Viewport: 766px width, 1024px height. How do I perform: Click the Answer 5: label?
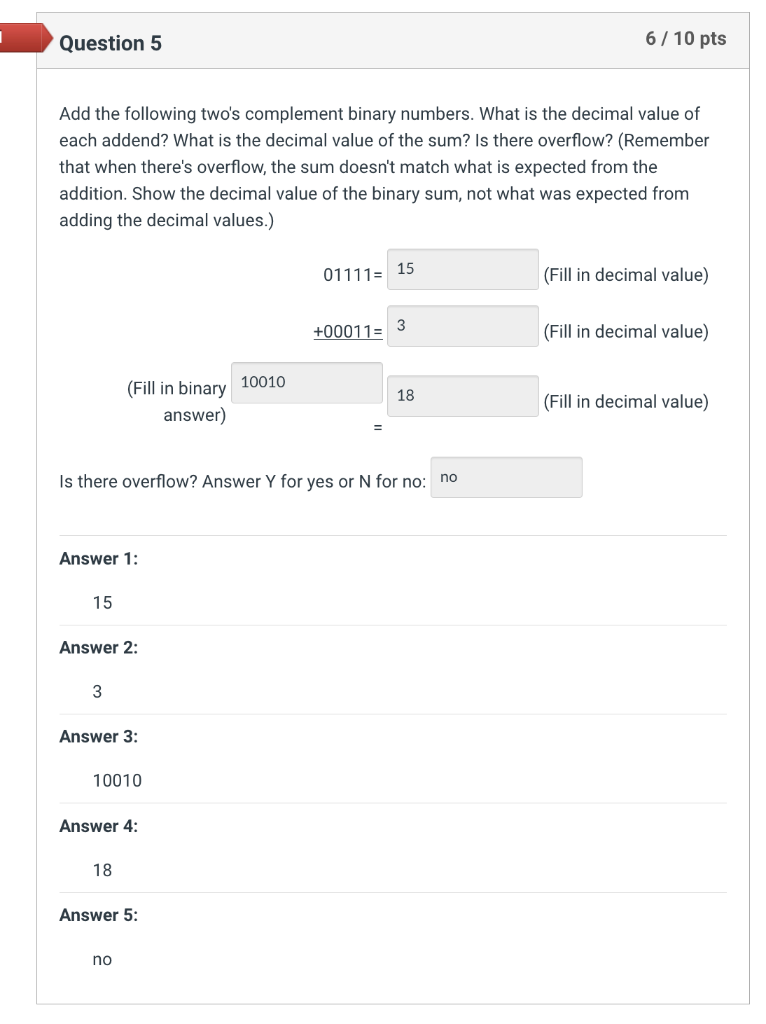99,915
